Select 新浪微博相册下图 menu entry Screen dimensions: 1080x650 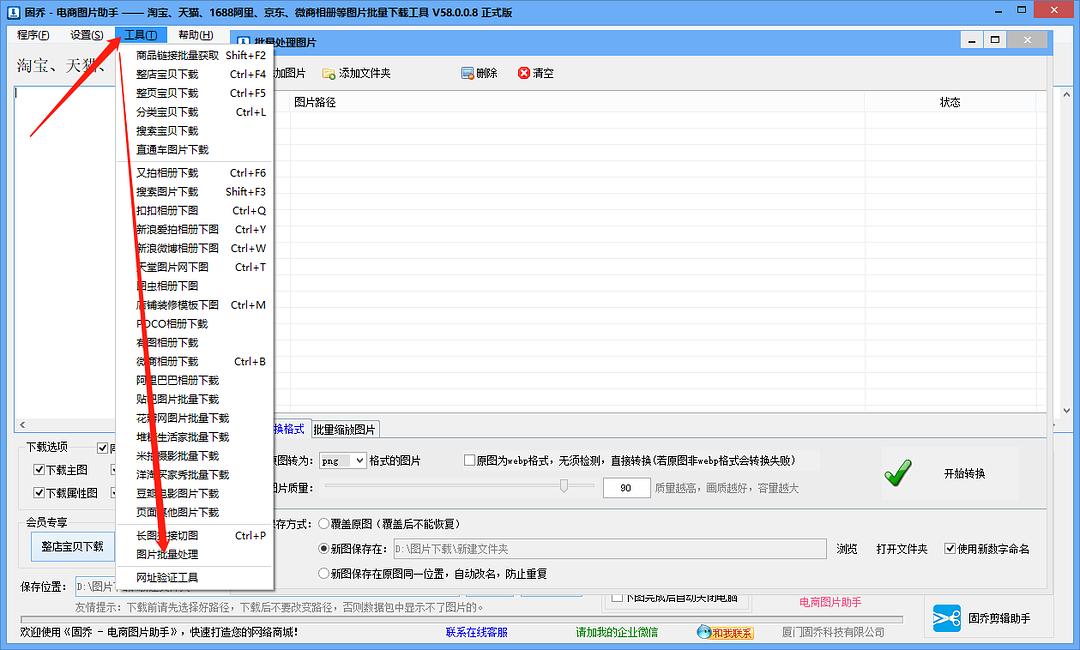coord(196,248)
